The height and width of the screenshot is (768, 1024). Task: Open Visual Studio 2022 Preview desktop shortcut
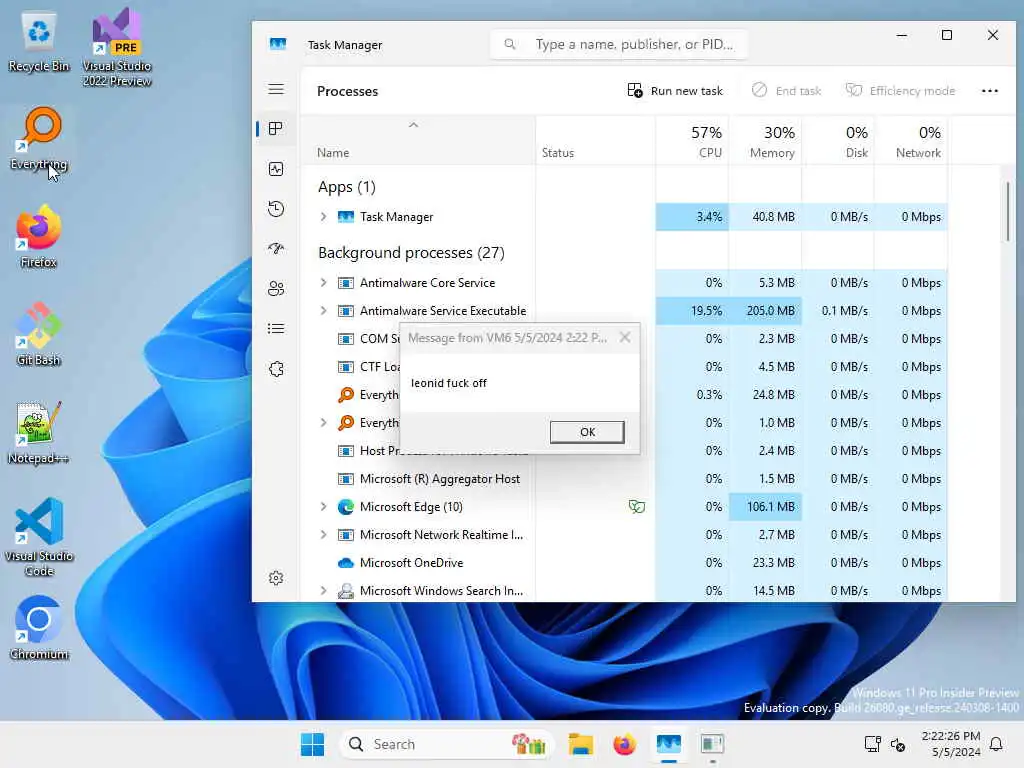(x=117, y=48)
